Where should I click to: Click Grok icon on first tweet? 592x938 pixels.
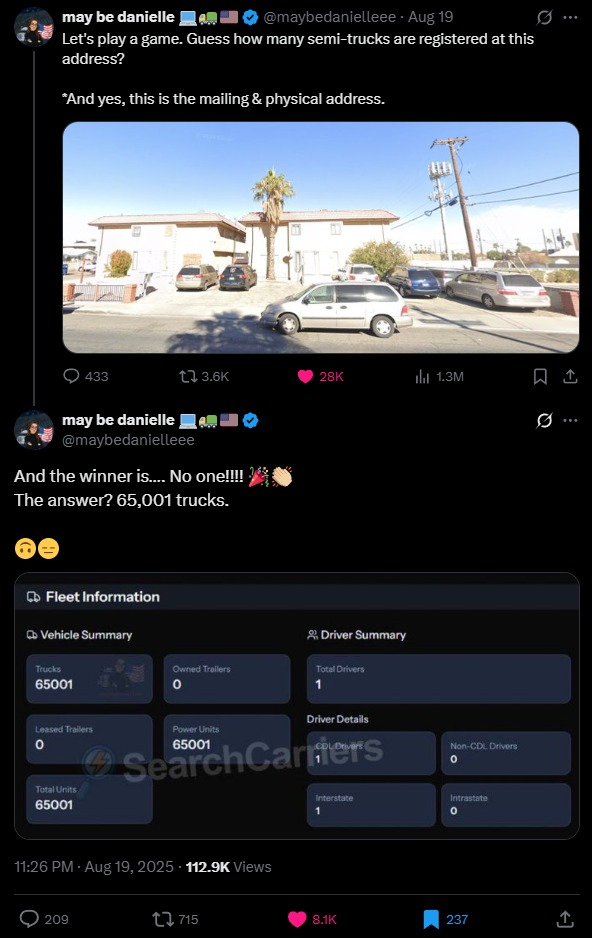point(544,17)
